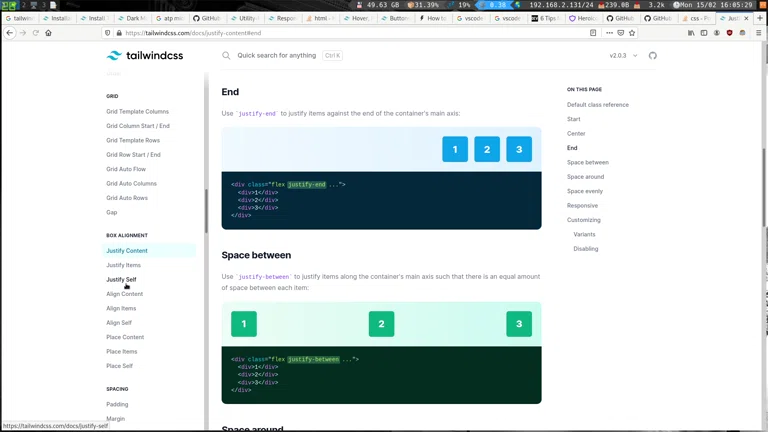Open the Gap docs page

point(112,213)
